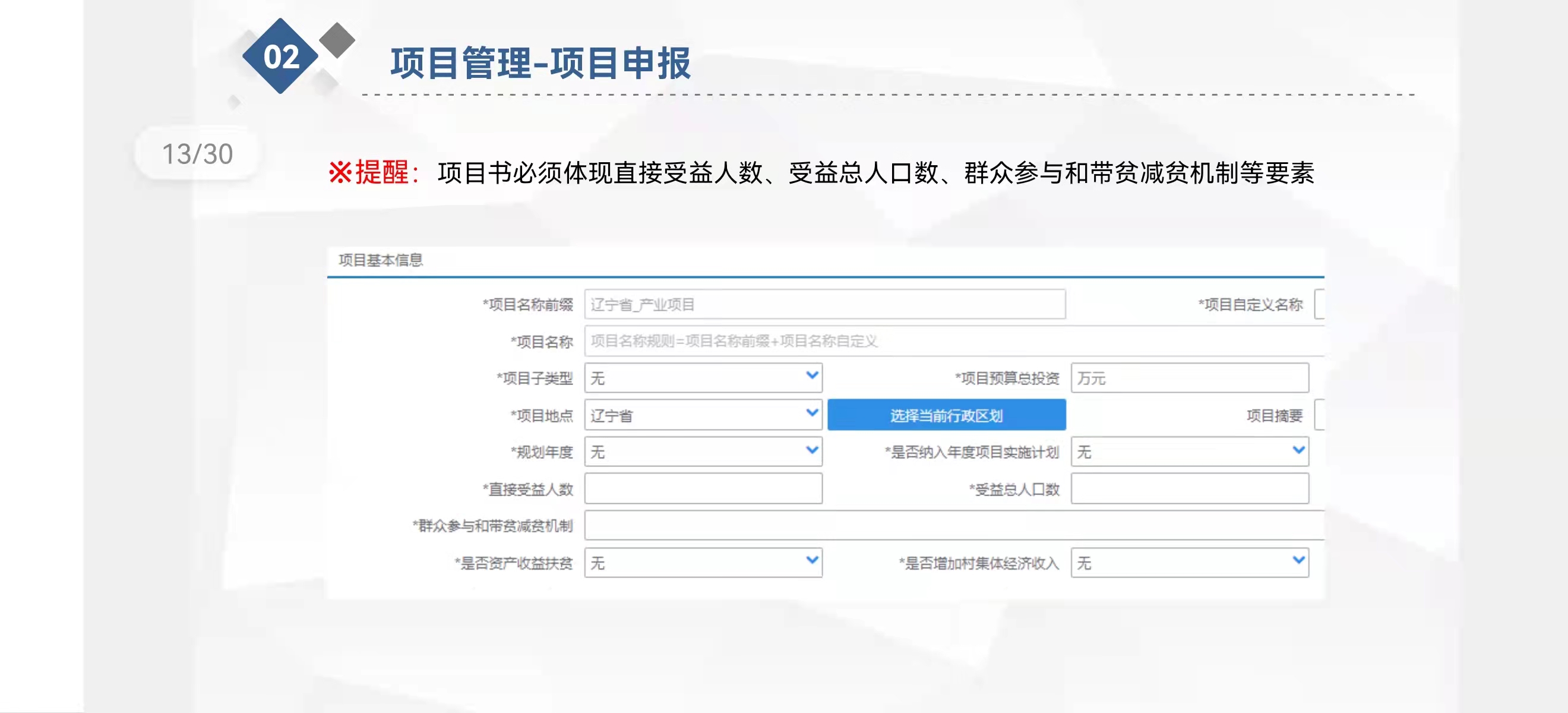Click the red ※提醒 reminder label
The height and width of the screenshot is (713, 1568).
coord(374,172)
